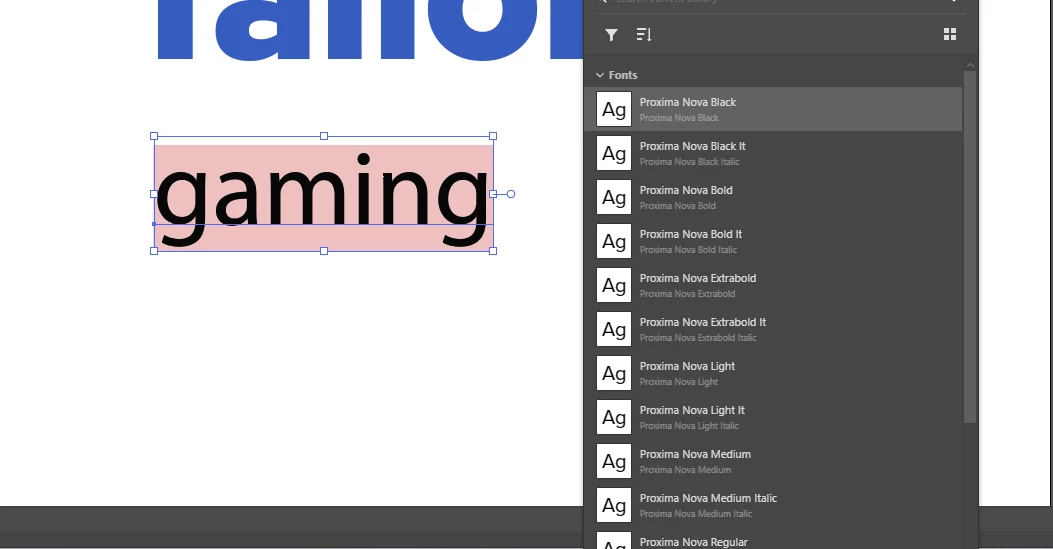The height and width of the screenshot is (549, 1053).
Task: Click the Ag thumbnail for Proxima Nova Black It
Action: point(614,154)
